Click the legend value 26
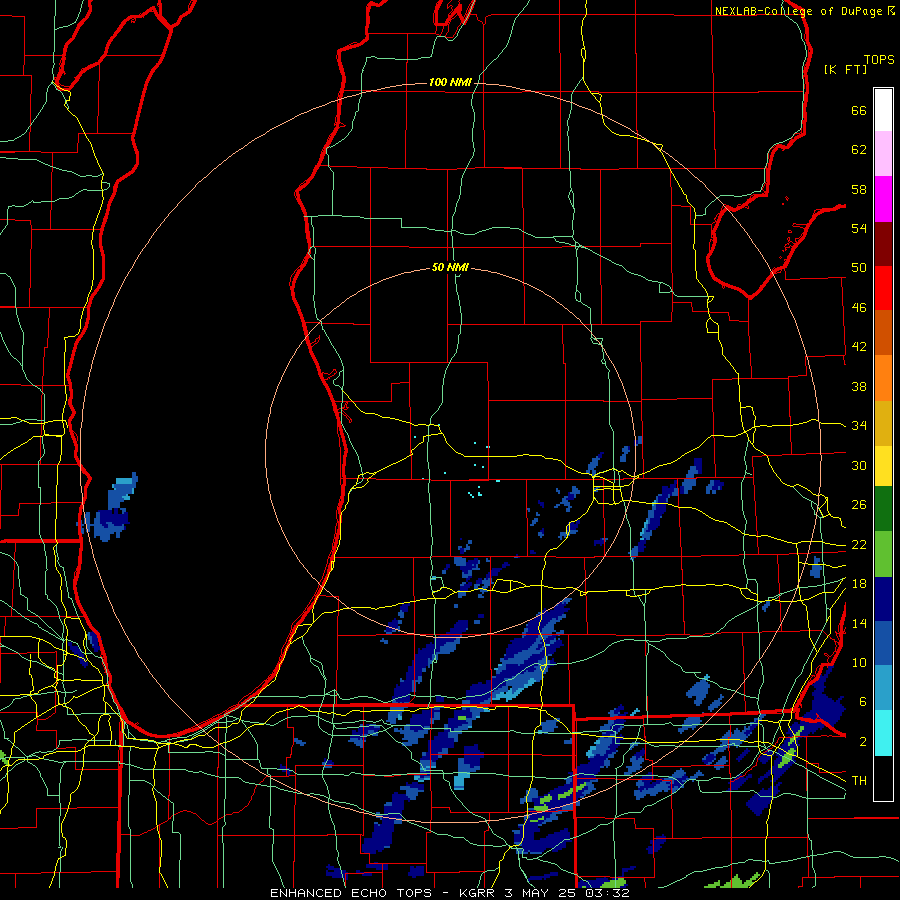Viewport: 900px width, 900px height. (859, 505)
